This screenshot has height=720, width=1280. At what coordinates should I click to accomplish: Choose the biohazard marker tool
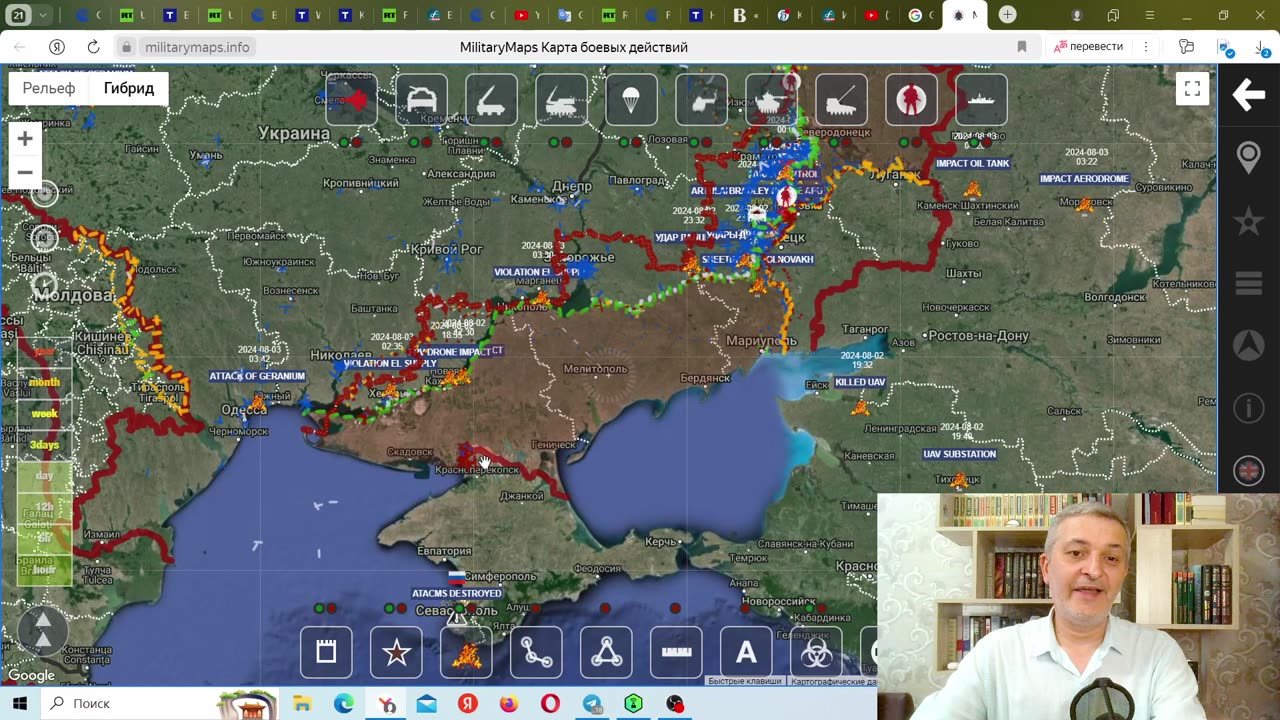coord(816,652)
